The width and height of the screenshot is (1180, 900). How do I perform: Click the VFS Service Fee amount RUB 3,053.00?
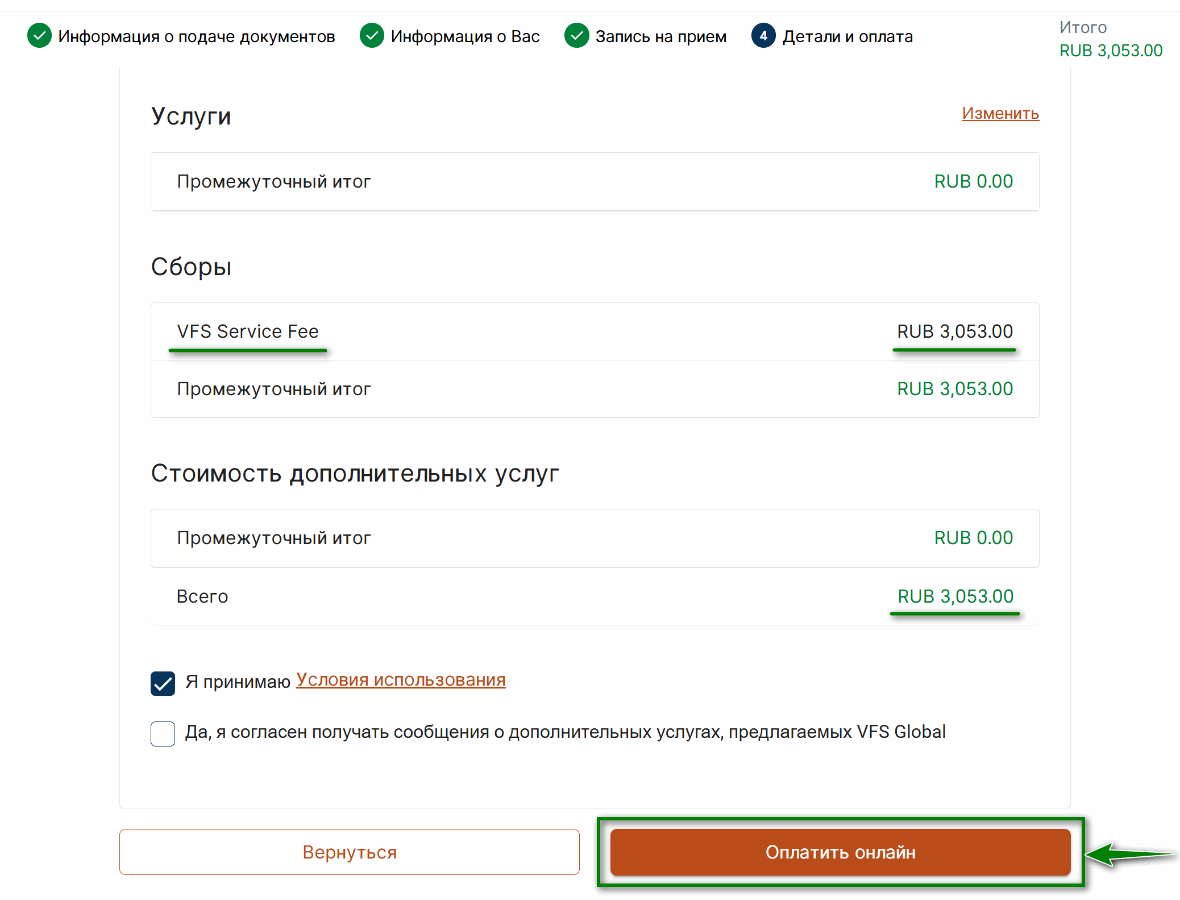pyautogui.click(x=954, y=331)
